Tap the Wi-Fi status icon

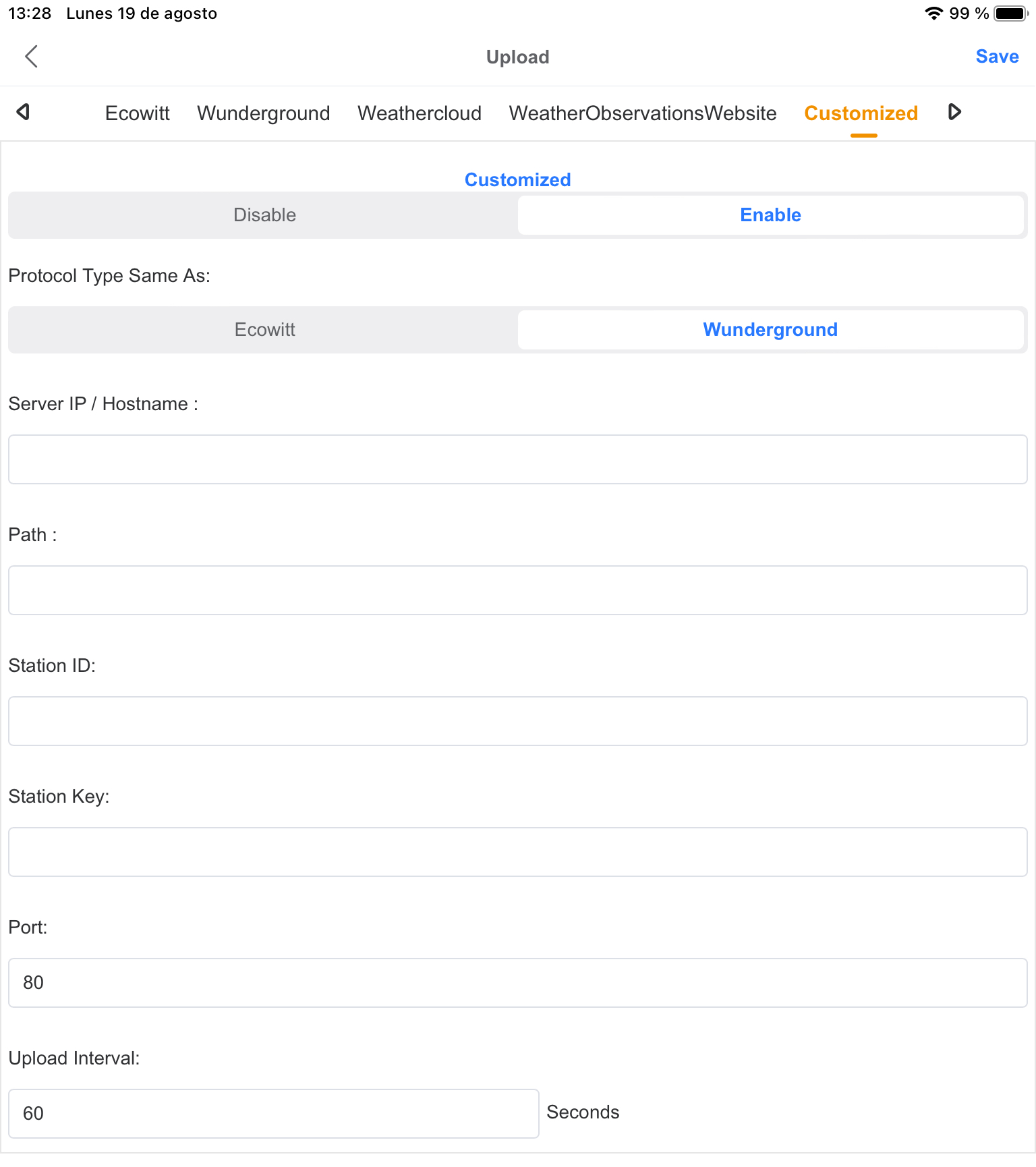coord(933,13)
